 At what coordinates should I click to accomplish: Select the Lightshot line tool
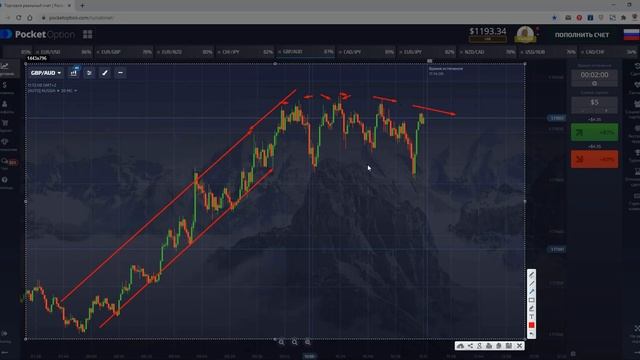coord(531,283)
